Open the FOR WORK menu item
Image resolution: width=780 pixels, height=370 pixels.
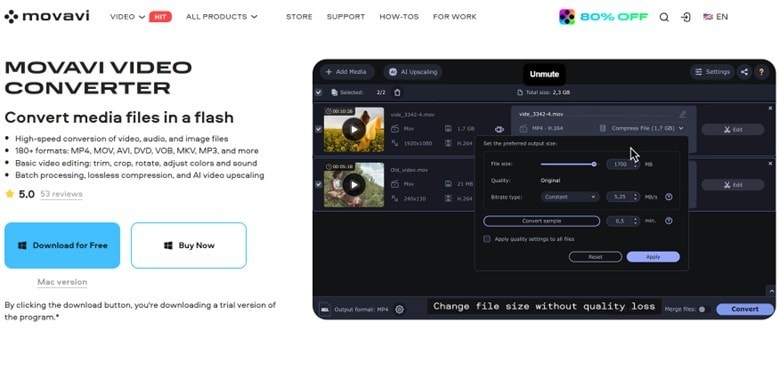pyautogui.click(x=455, y=16)
